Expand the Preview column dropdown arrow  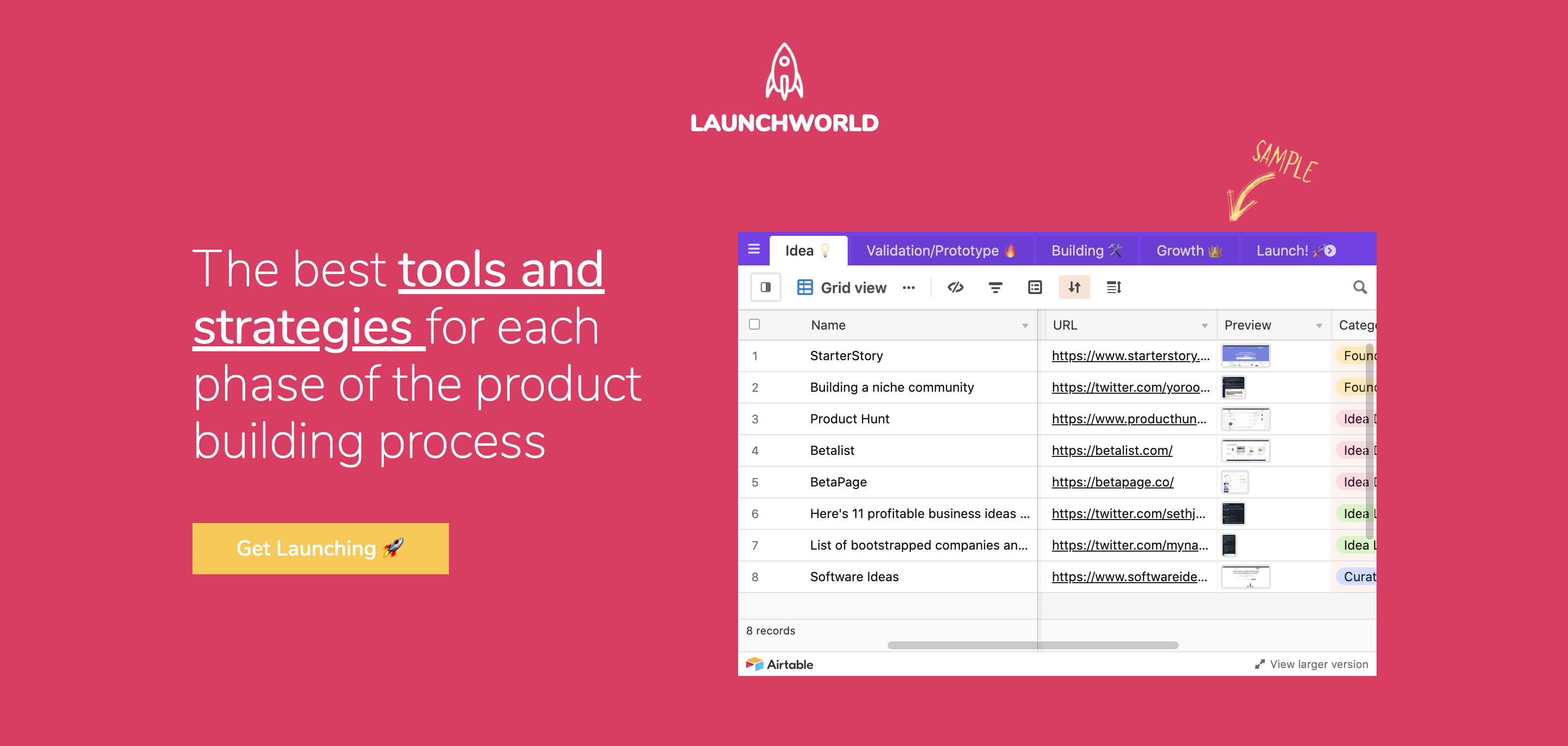(x=1319, y=326)
